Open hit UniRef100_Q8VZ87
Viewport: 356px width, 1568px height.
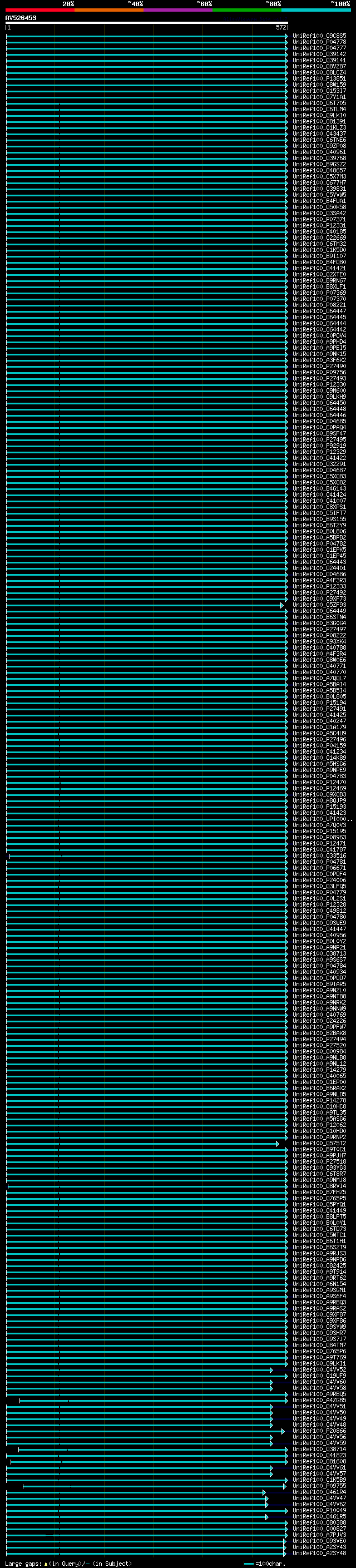pos(319,66)
